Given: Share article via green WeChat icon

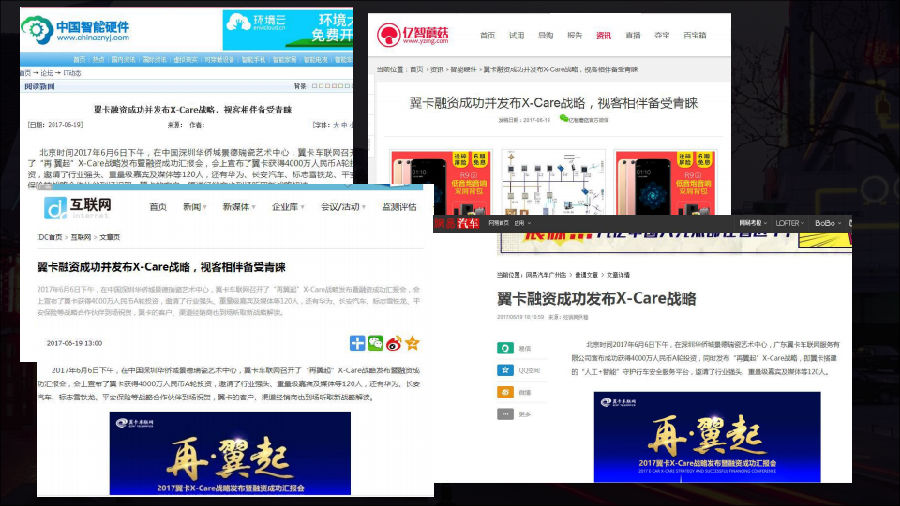Looking at the screenshot, I should click(x=376, y=343).
